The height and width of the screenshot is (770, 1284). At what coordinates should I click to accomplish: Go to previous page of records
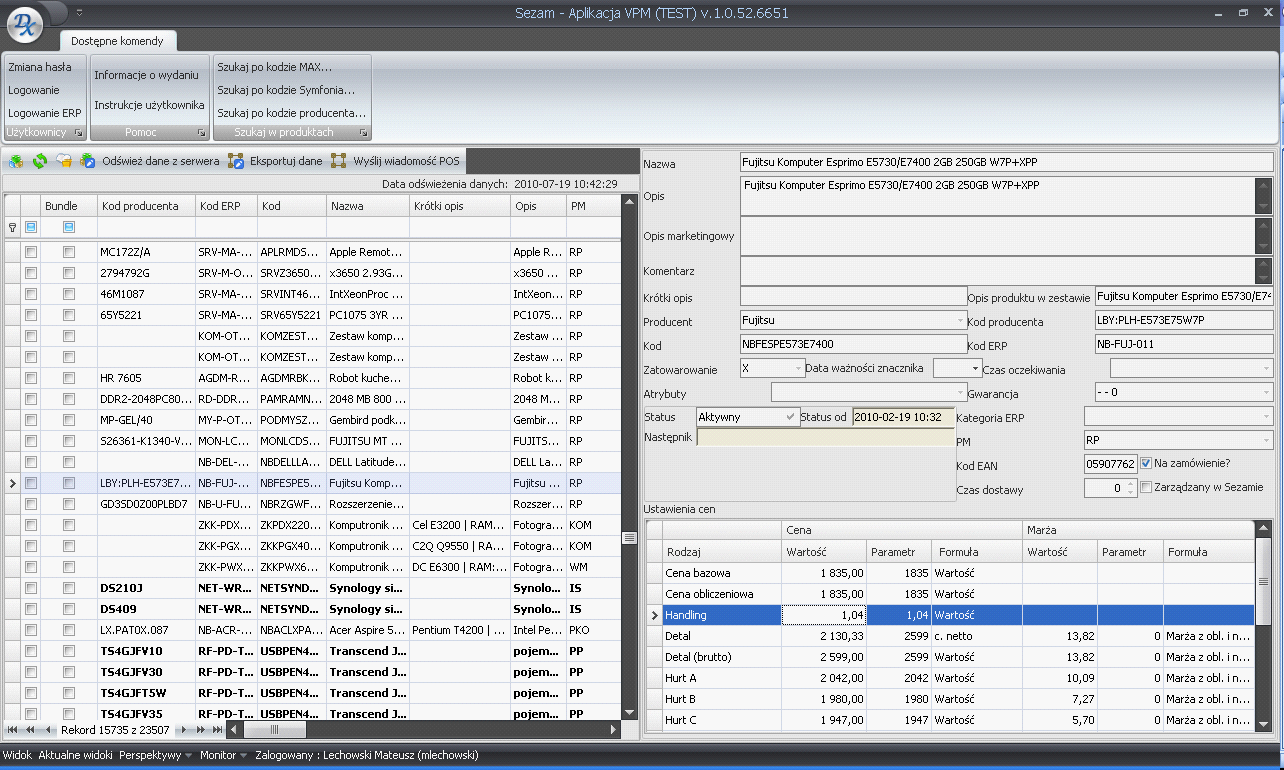pos(30,730)
